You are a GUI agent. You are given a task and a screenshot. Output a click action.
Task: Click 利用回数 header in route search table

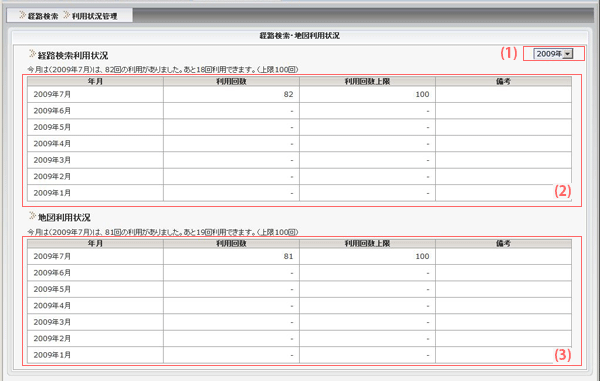[x=231, y=81]
